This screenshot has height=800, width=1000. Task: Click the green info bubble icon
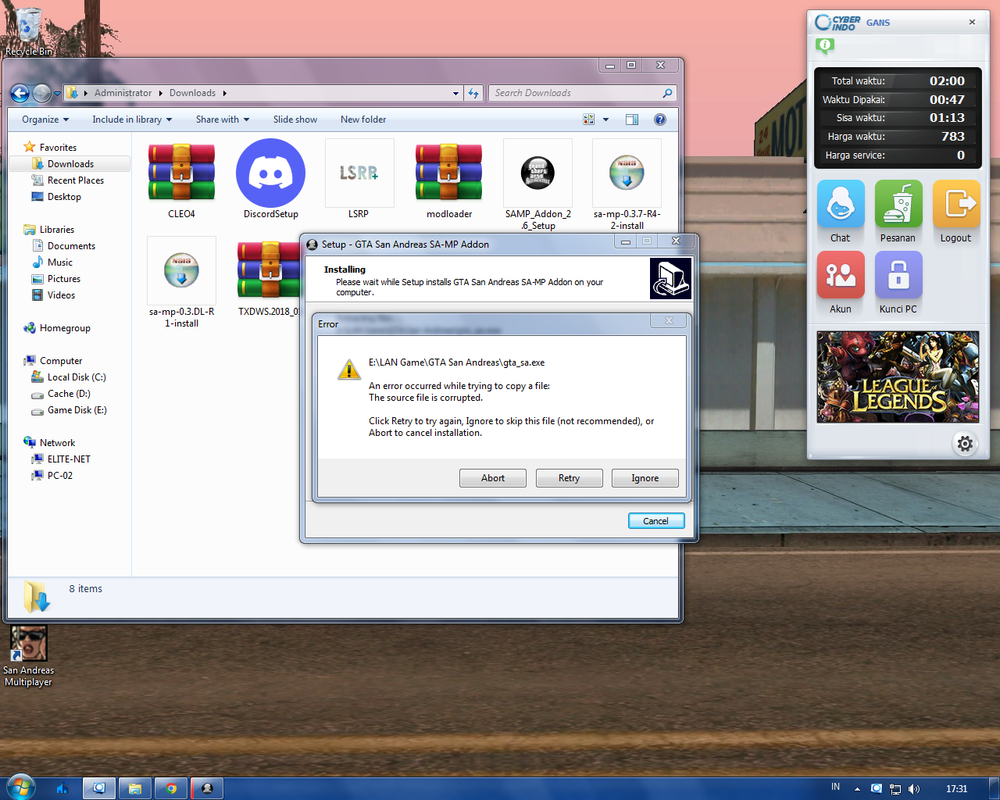pos(825,45)
